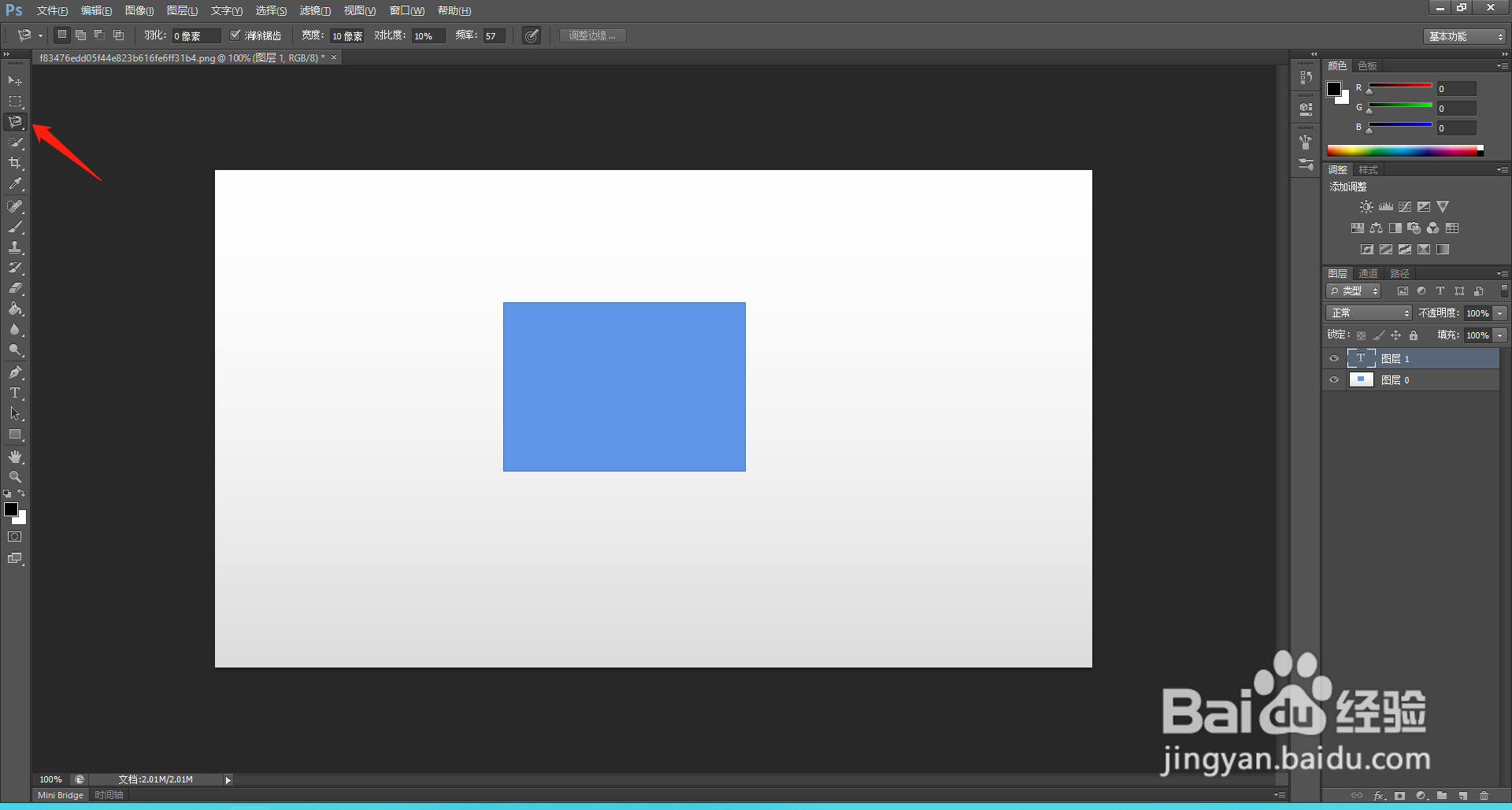Select the History Brush tool

[x=15, y=268]
